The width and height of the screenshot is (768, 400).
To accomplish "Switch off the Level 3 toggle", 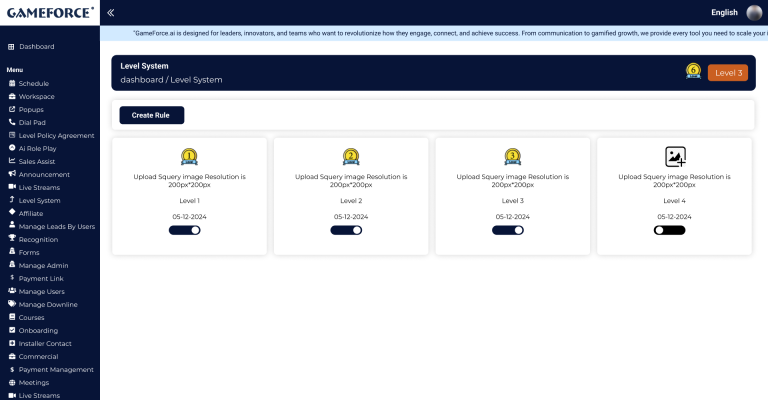I will [x=508, y=230].
